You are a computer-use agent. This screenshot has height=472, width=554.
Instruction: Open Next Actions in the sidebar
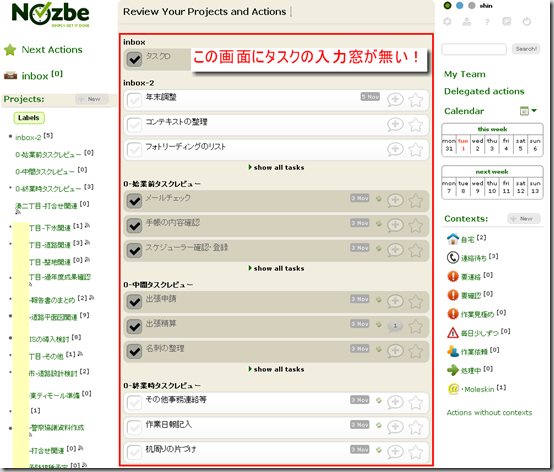(x=52, y=49)
